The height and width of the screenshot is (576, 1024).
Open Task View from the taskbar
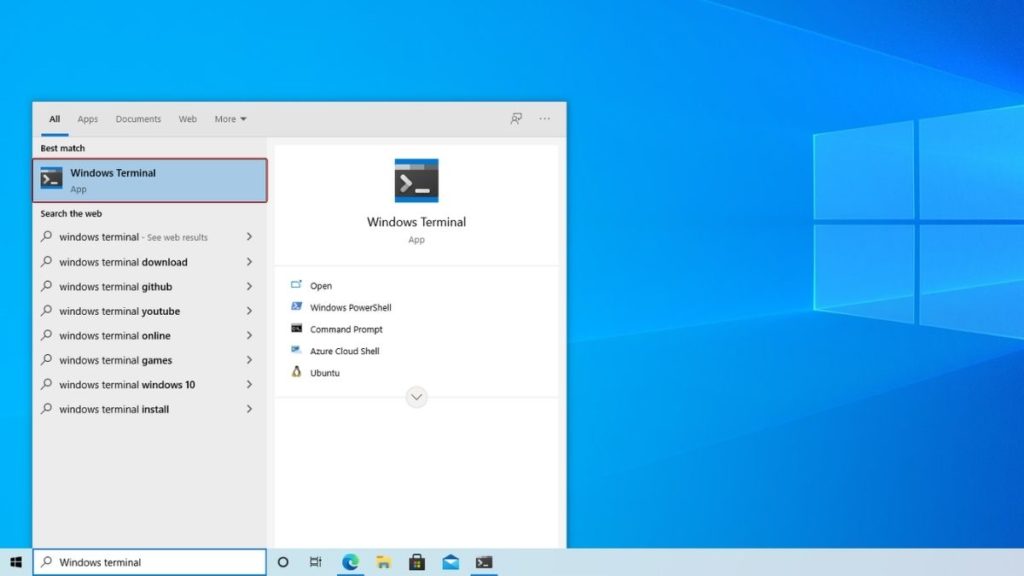(315, 562)
